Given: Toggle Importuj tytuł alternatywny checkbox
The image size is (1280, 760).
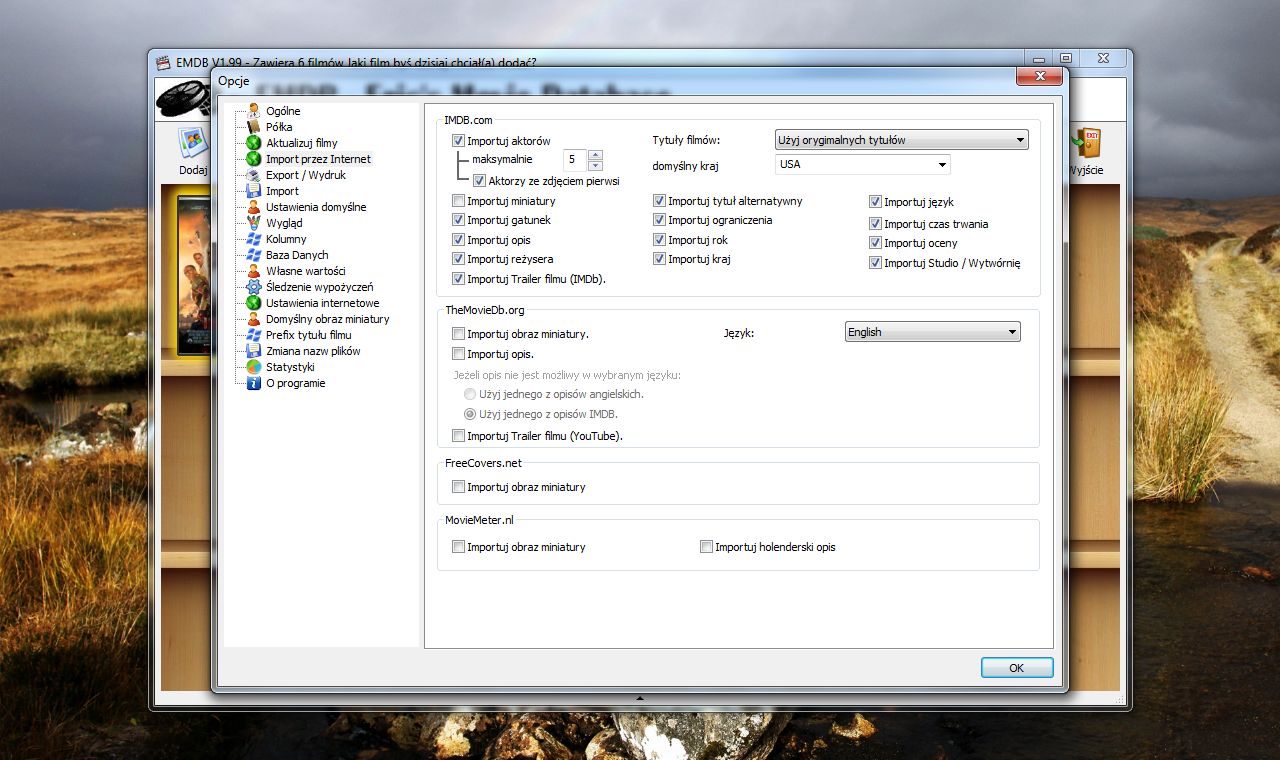Looking at the screenshot, I should click(x=659, y=201).
